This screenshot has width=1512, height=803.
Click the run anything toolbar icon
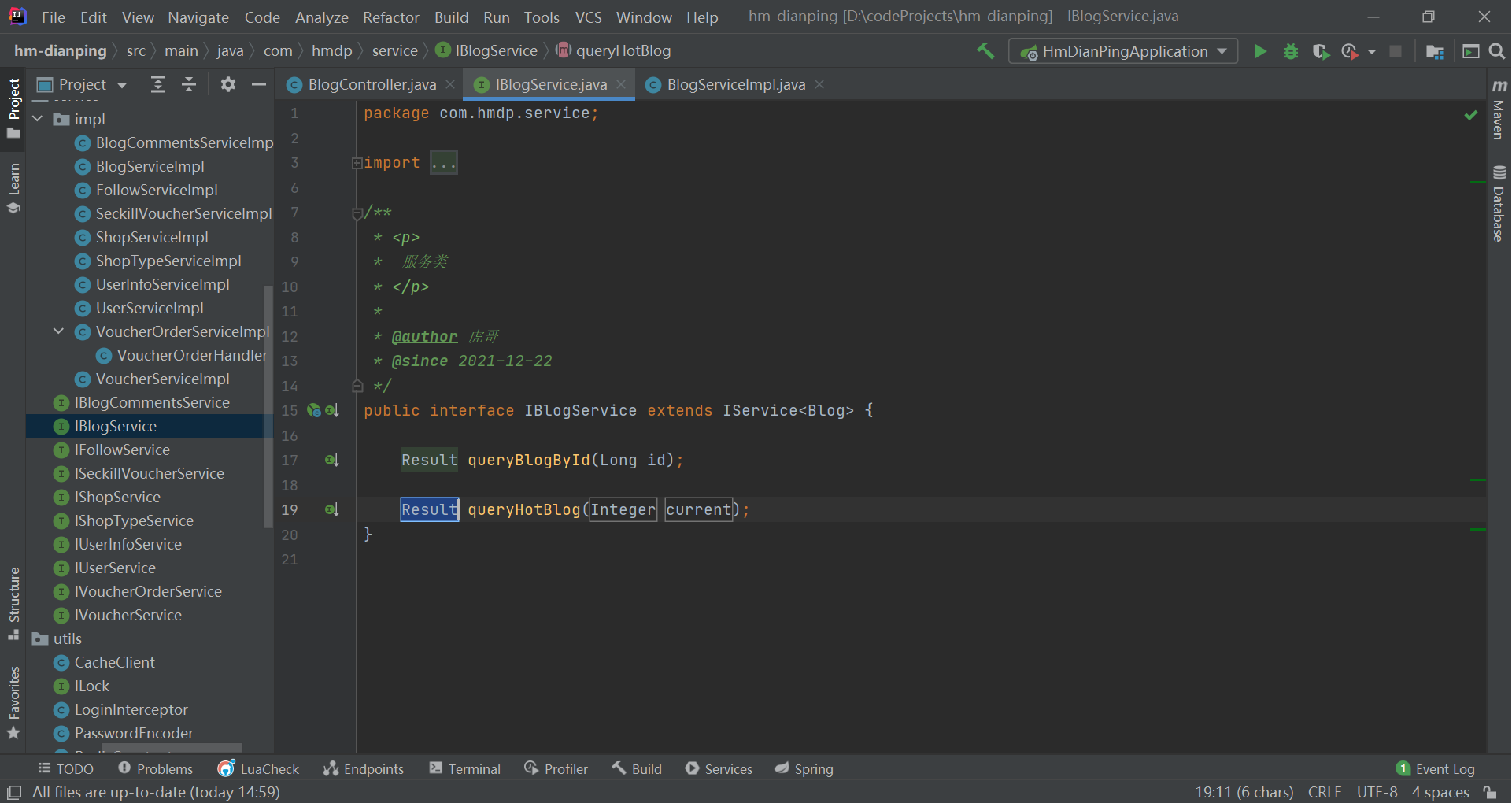click(x=1470, y=51)
